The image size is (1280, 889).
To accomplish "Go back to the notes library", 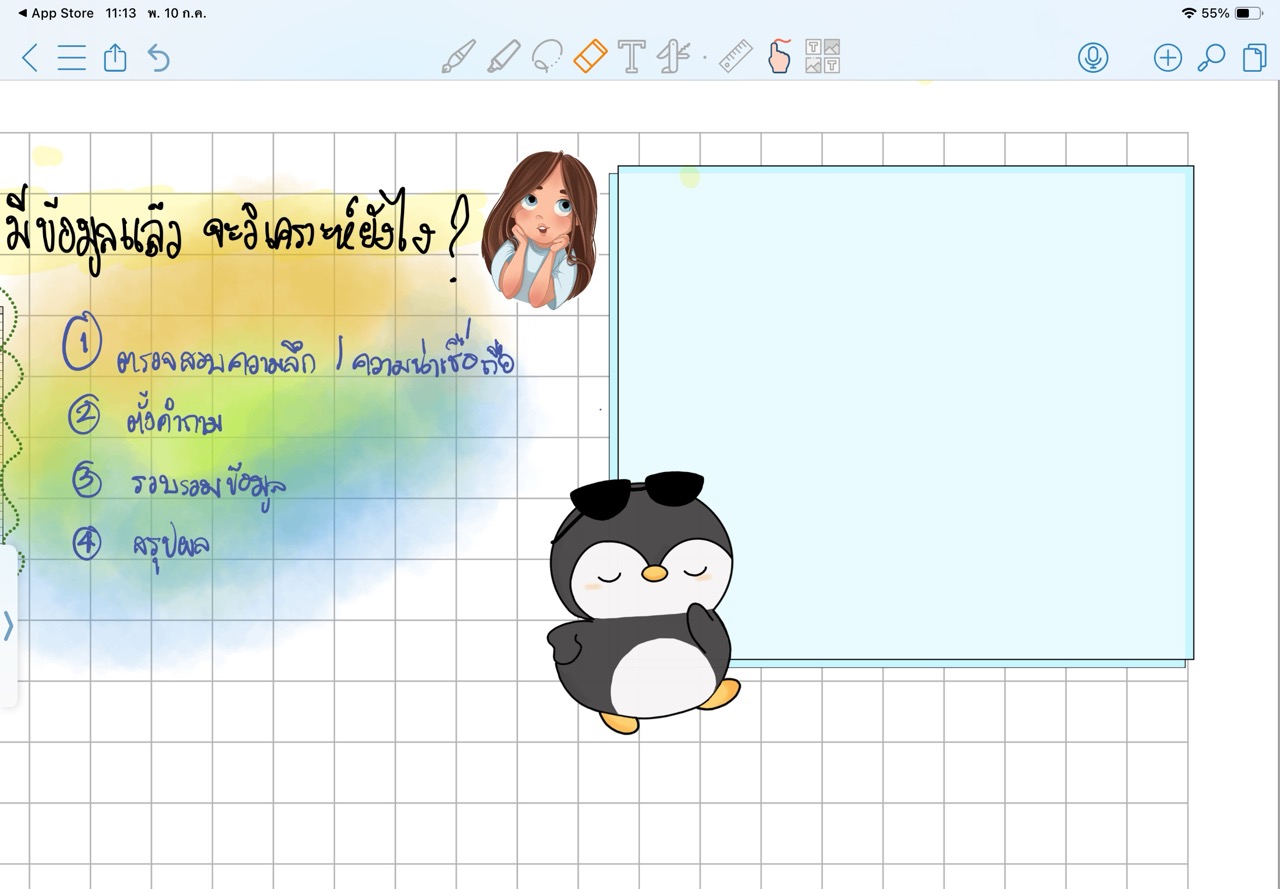I will [29, 58].
